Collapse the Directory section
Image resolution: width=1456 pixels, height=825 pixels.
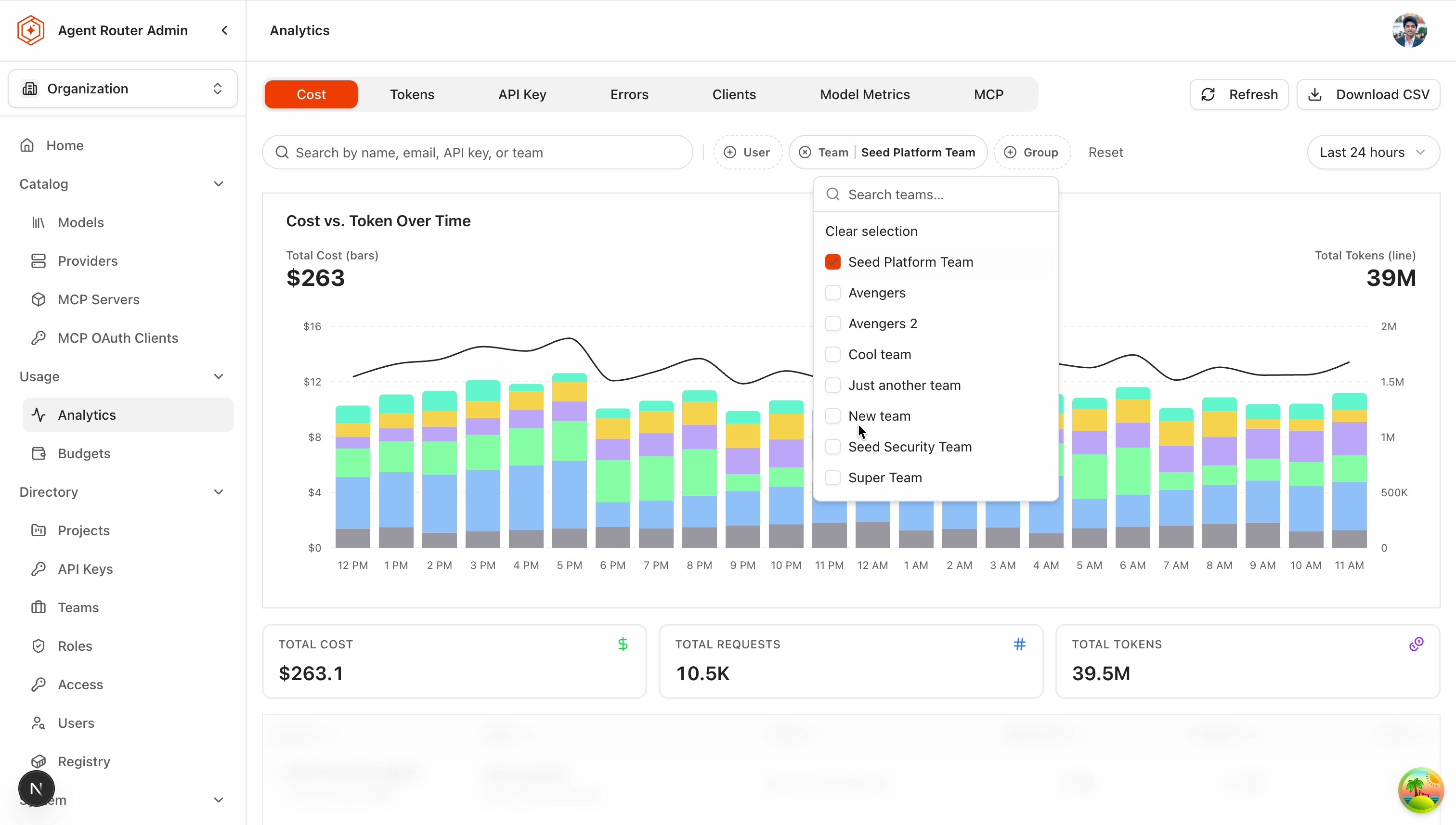click(x=218, y=492)
